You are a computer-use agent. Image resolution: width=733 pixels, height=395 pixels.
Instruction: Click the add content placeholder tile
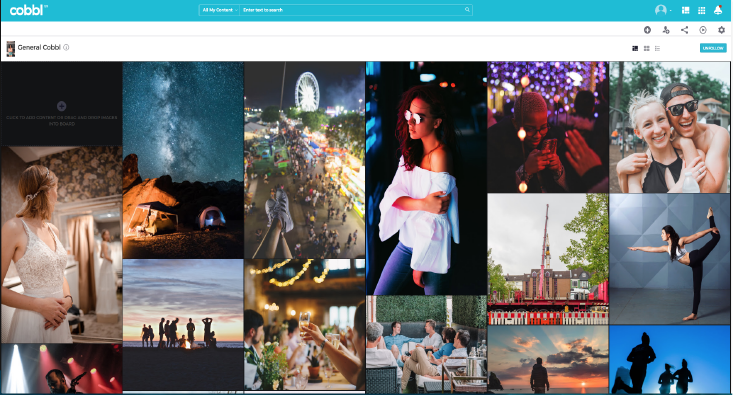click(x=61, y=104)
